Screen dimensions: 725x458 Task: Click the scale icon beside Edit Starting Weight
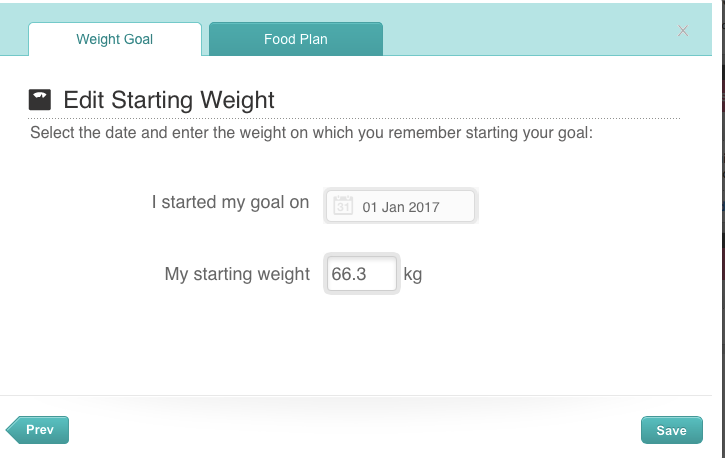(x=40, y=100)
